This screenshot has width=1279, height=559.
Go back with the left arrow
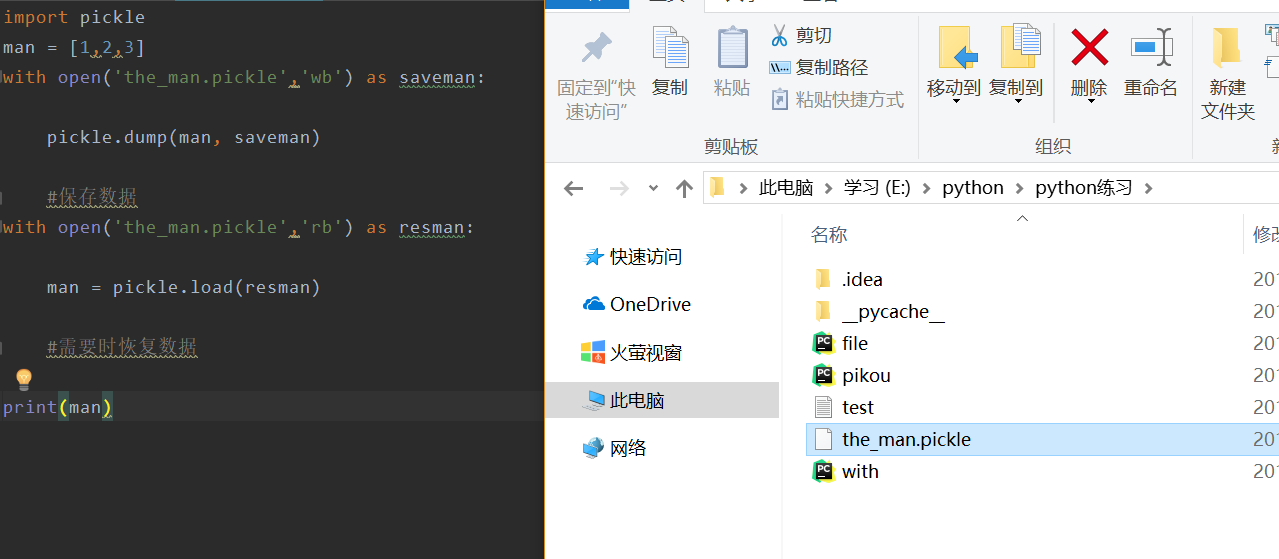[573, 188]
